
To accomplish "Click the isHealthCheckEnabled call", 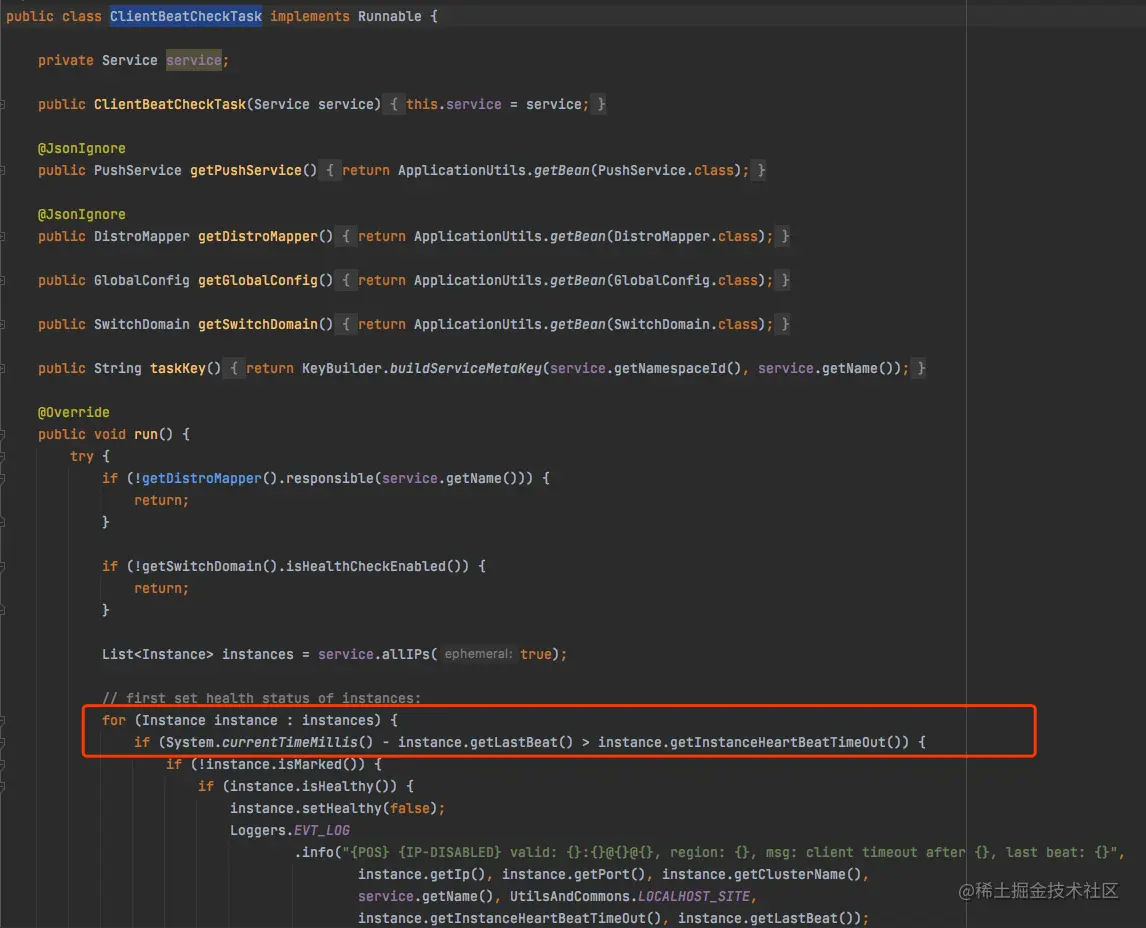I will [x=365, y=566].
